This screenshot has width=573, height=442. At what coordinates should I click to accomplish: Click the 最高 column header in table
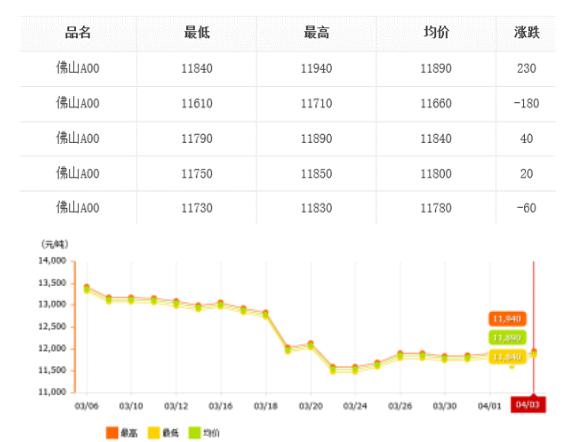pyautogui.click(x=316, y=32)
